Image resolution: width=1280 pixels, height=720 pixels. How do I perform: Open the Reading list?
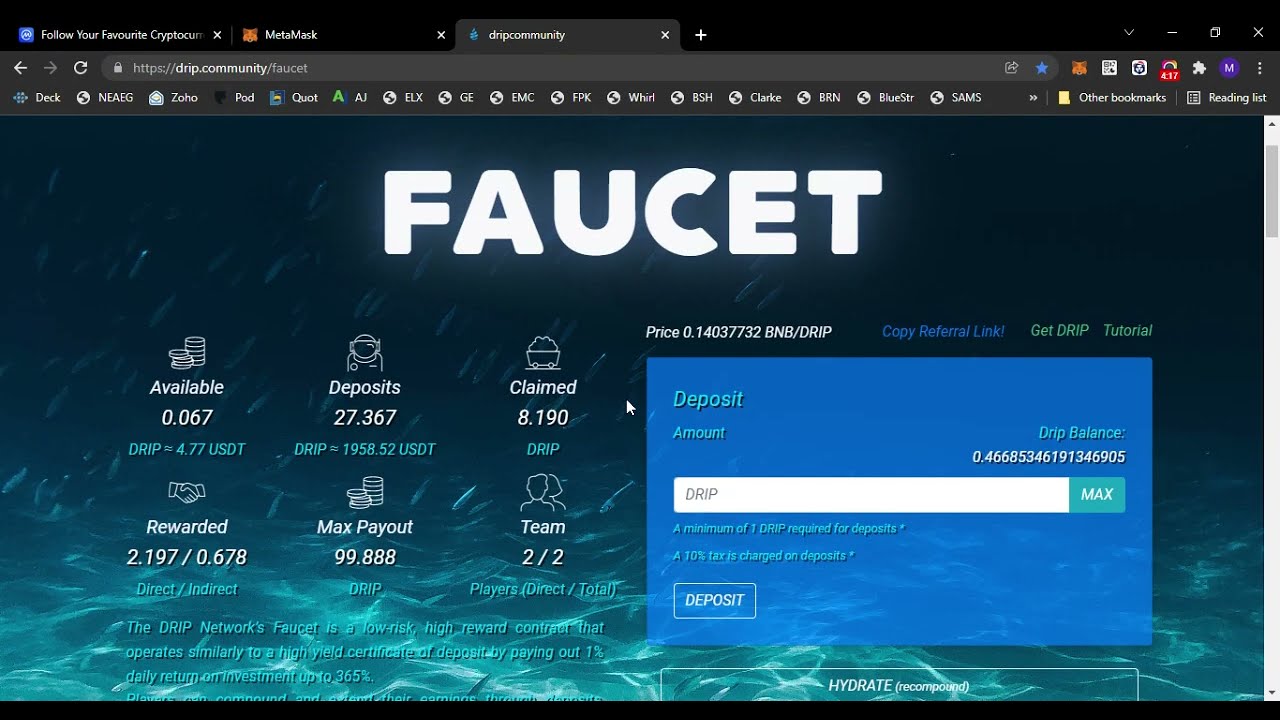[x=1227, y=98]
